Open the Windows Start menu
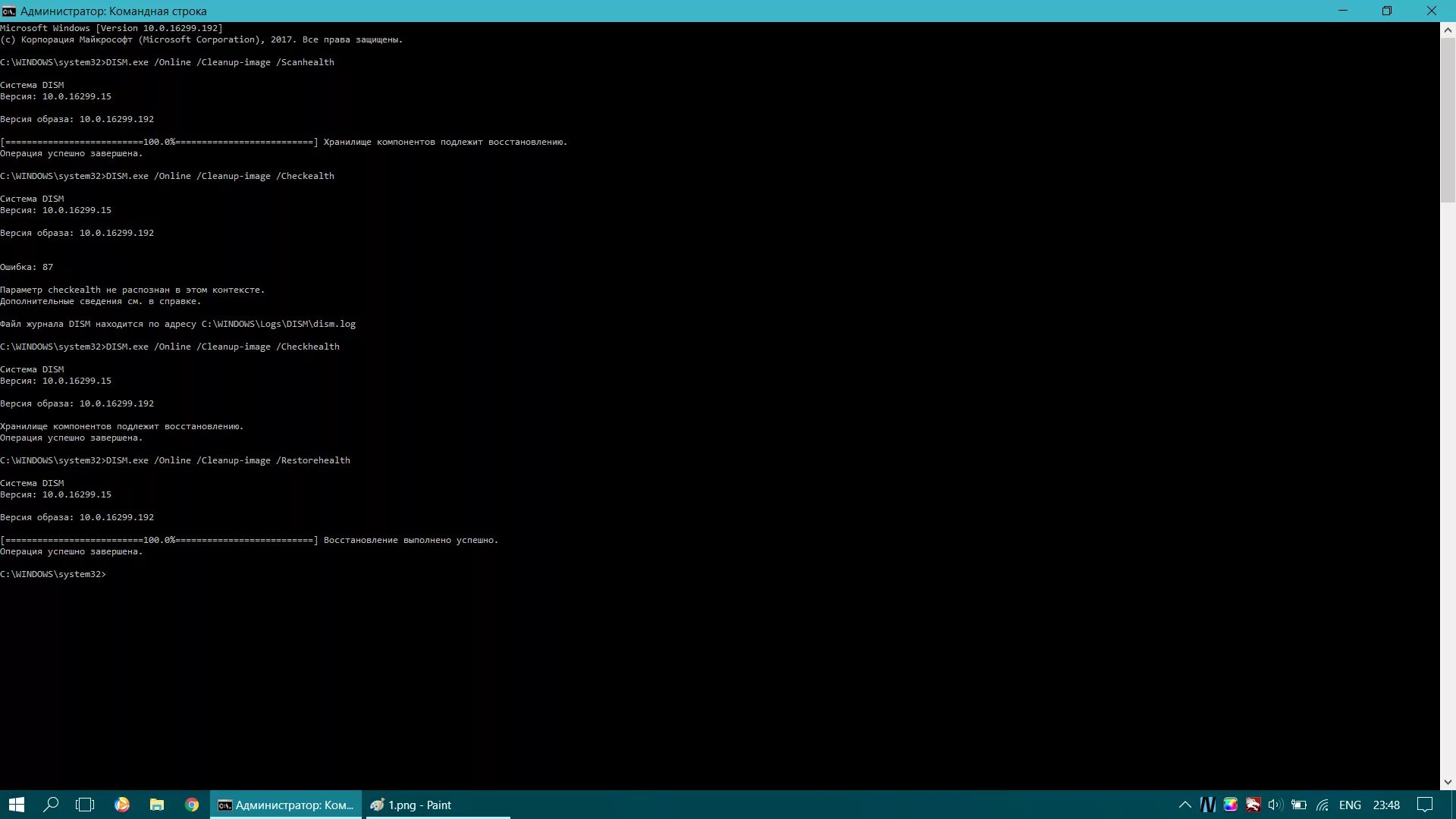Image resolution: width=1456 pixels, height=819 pixels. (x=17, y=805)
